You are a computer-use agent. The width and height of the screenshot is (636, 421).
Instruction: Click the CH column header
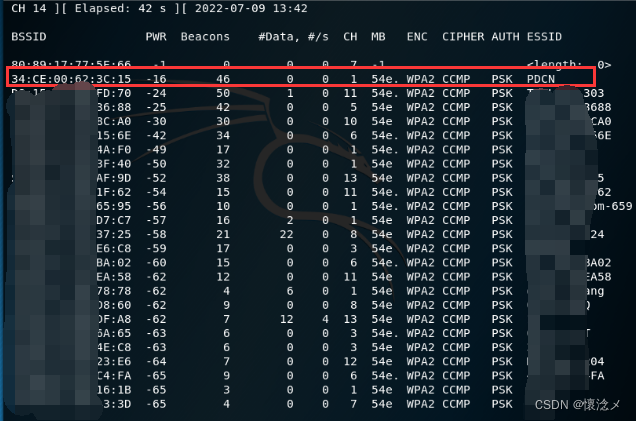pyautogui.click(x=350, y=36)
